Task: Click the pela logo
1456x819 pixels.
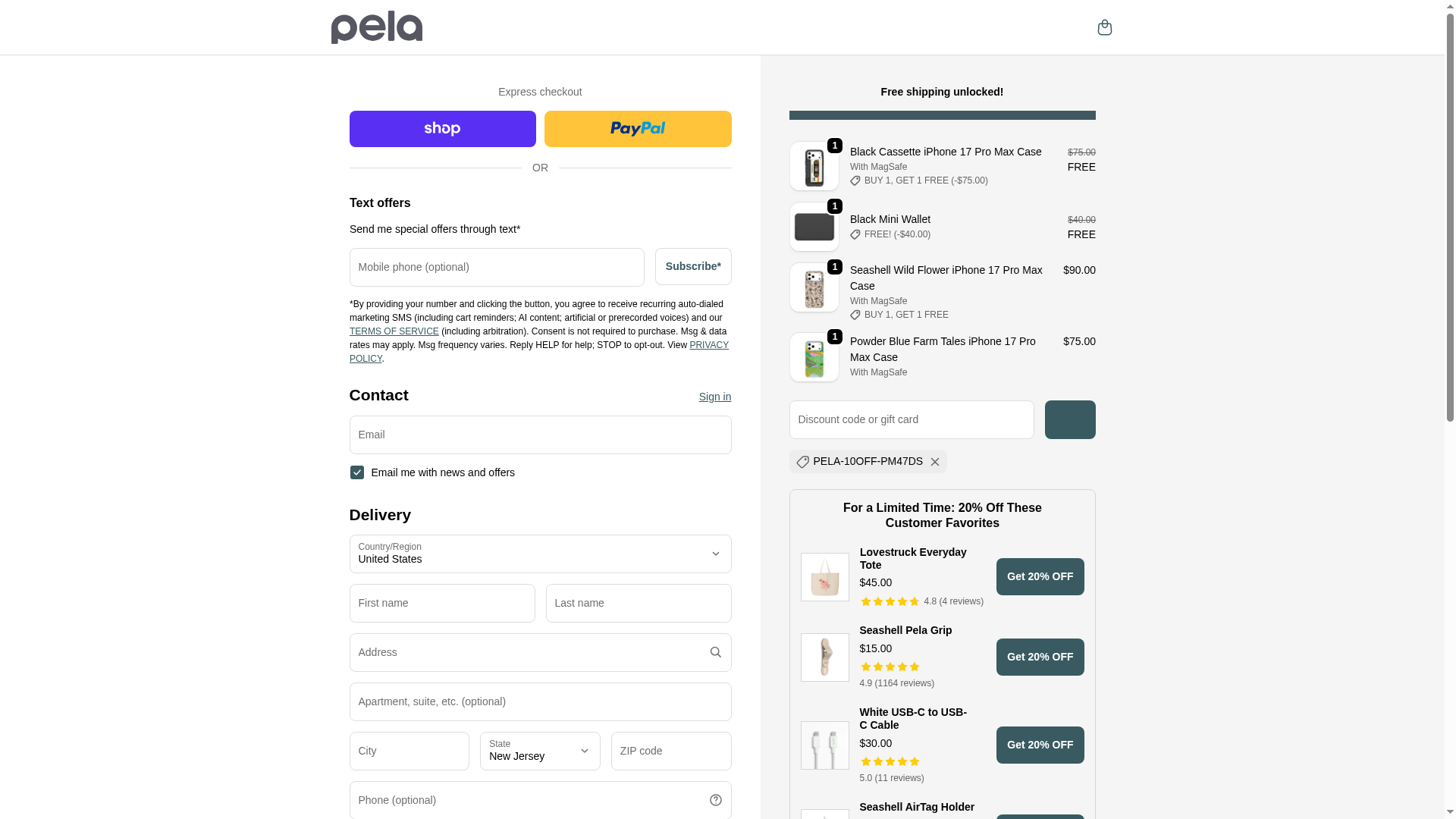Action: 377,27
